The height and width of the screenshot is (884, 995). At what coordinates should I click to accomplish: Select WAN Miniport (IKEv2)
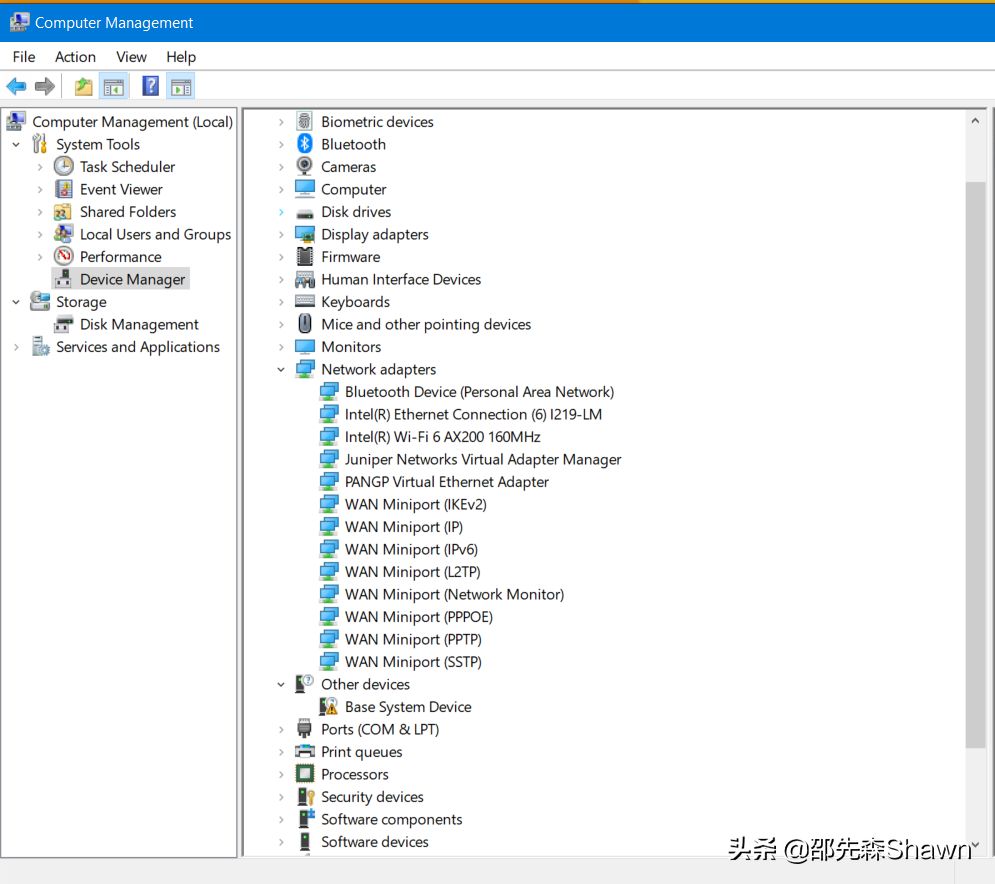click(416, 505)
